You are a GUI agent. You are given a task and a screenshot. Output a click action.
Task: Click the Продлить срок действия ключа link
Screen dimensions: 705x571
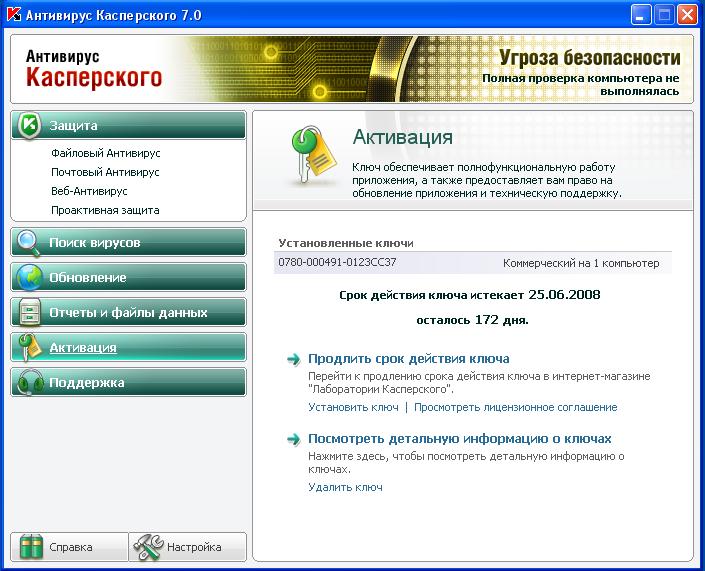pyautogui.click(x=408, y=359)
